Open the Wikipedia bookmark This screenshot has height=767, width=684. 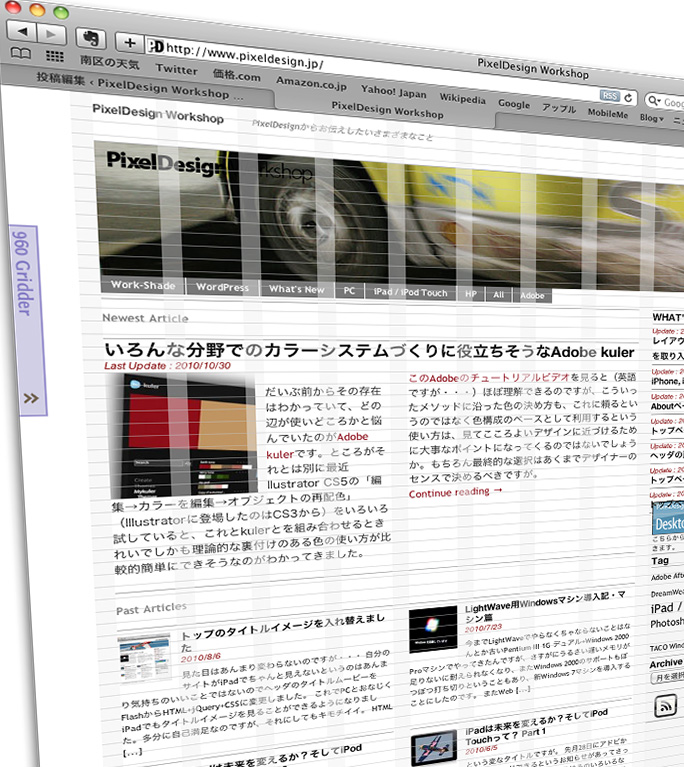pos(462,98)
